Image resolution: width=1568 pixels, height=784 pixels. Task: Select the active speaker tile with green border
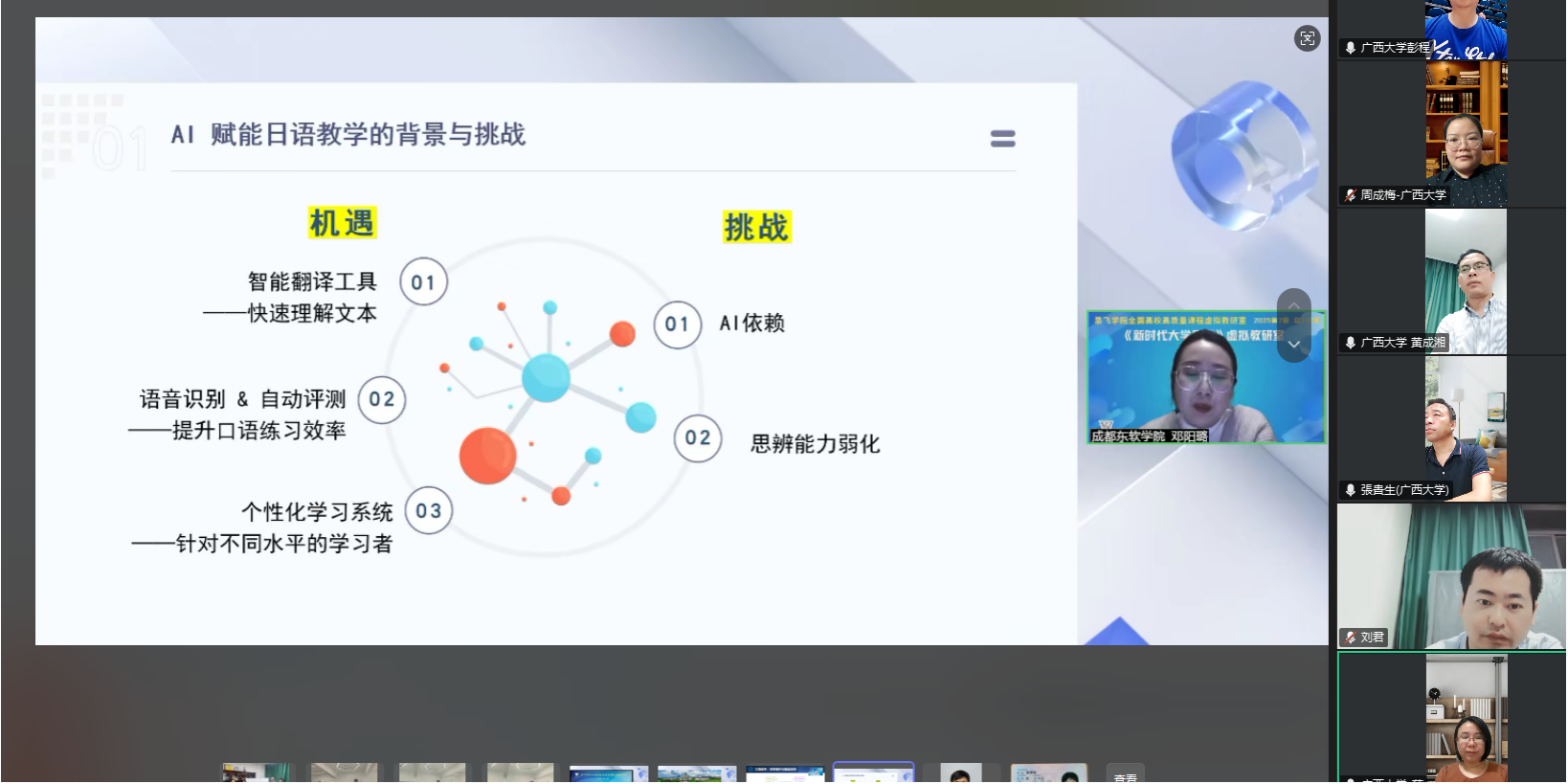click(1451, 718)
